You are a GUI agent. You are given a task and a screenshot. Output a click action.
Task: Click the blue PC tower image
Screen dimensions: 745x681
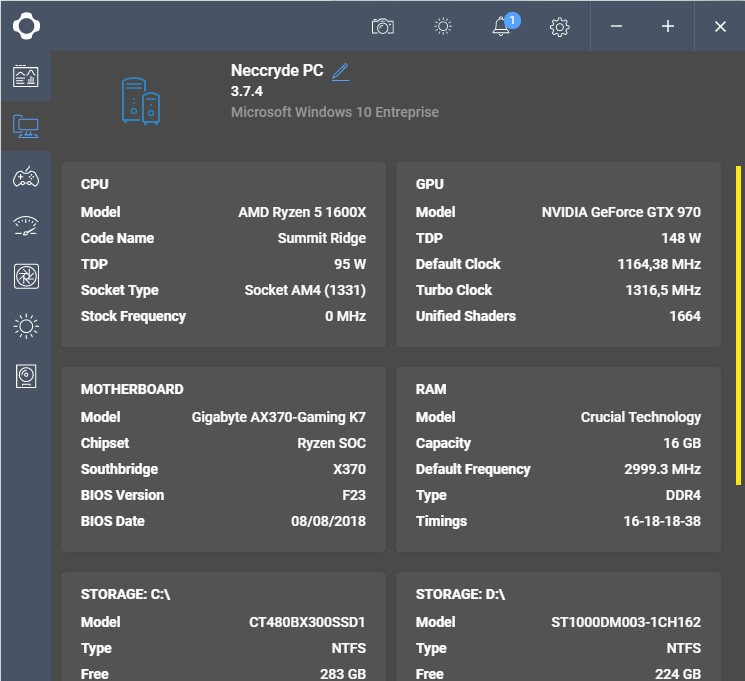coord(141,100)
